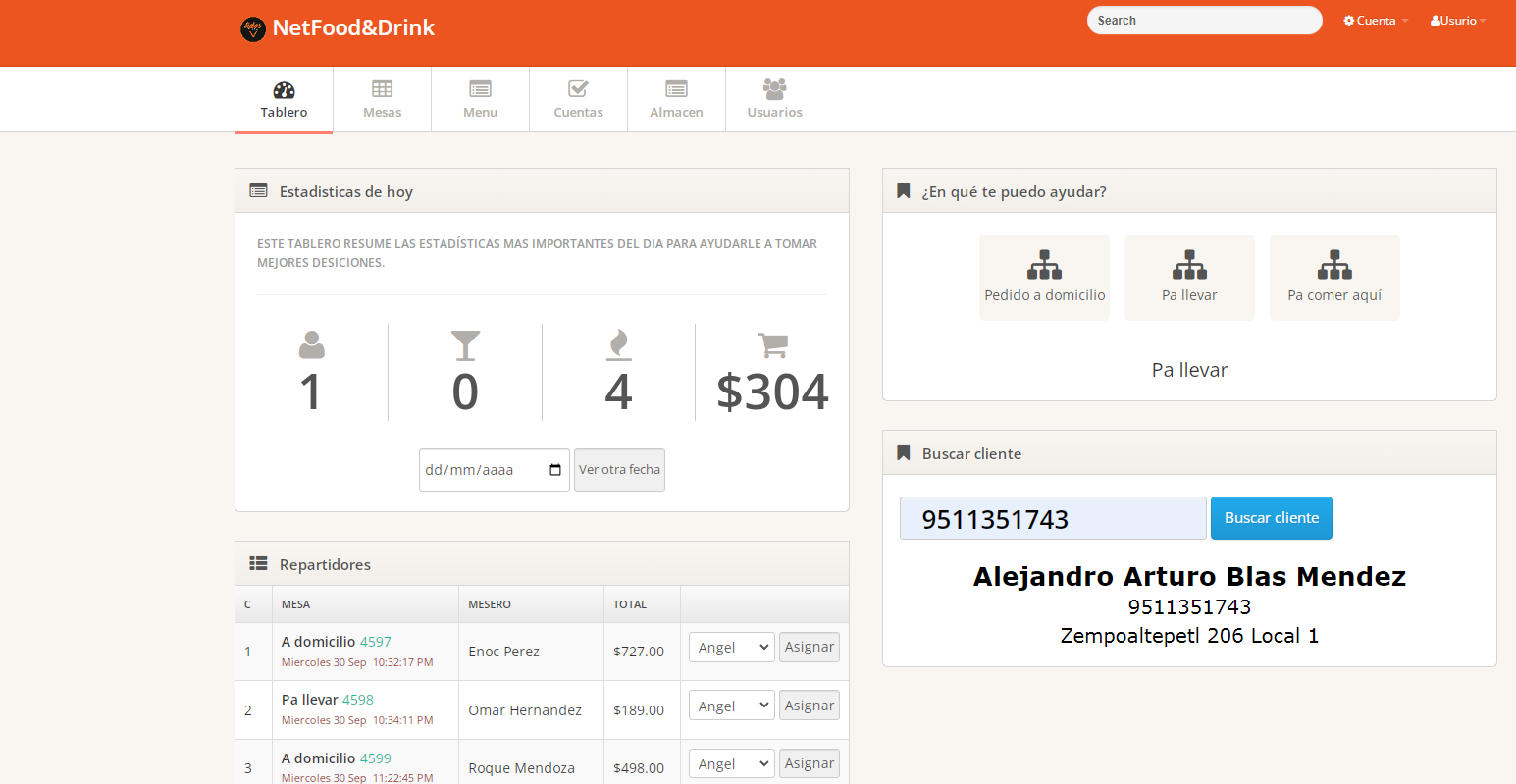Screen dimensions: 1516x784
Task: Open the Almacen section icon
Action: [x=676, y=89]
